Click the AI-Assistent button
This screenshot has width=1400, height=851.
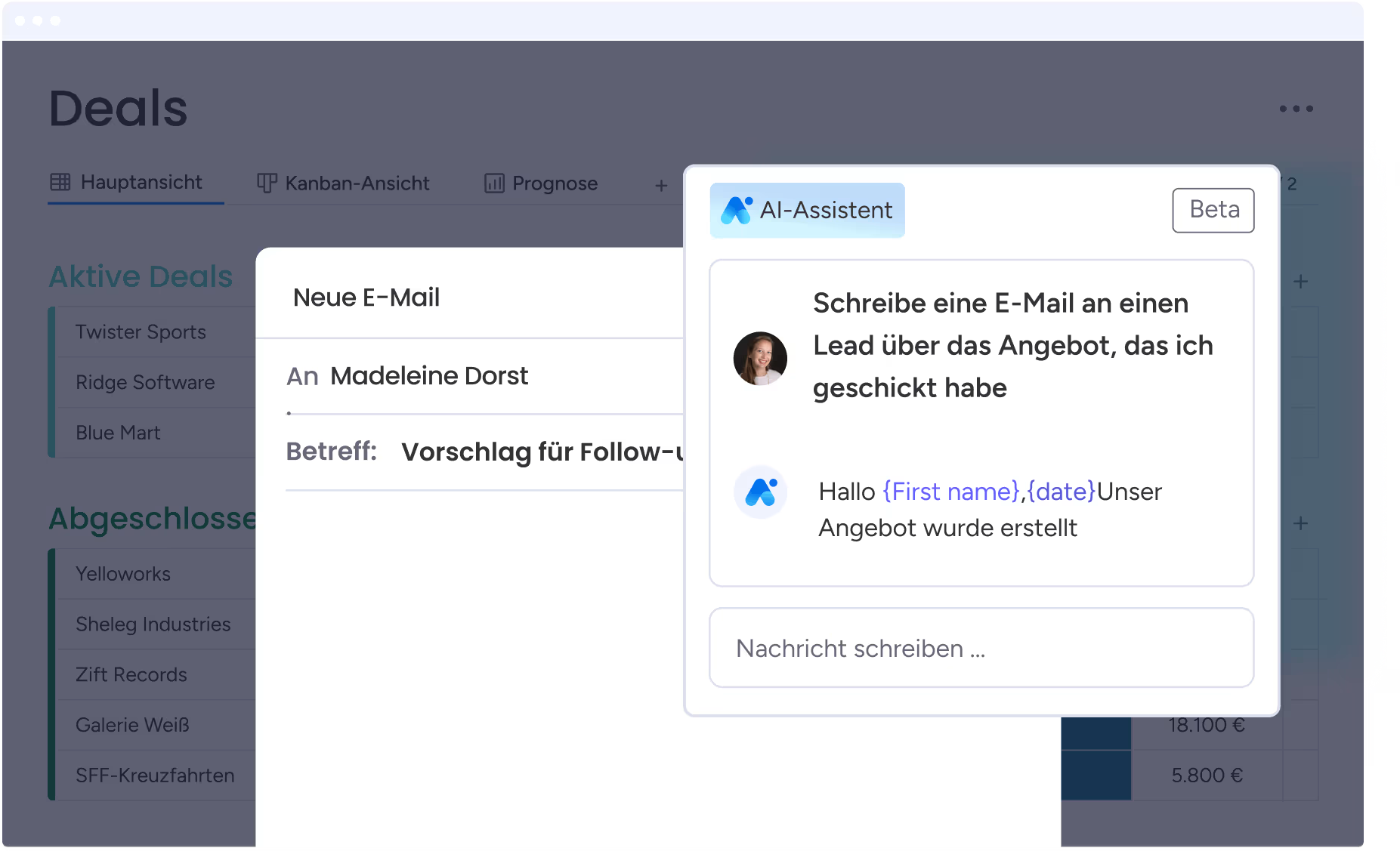807,210
